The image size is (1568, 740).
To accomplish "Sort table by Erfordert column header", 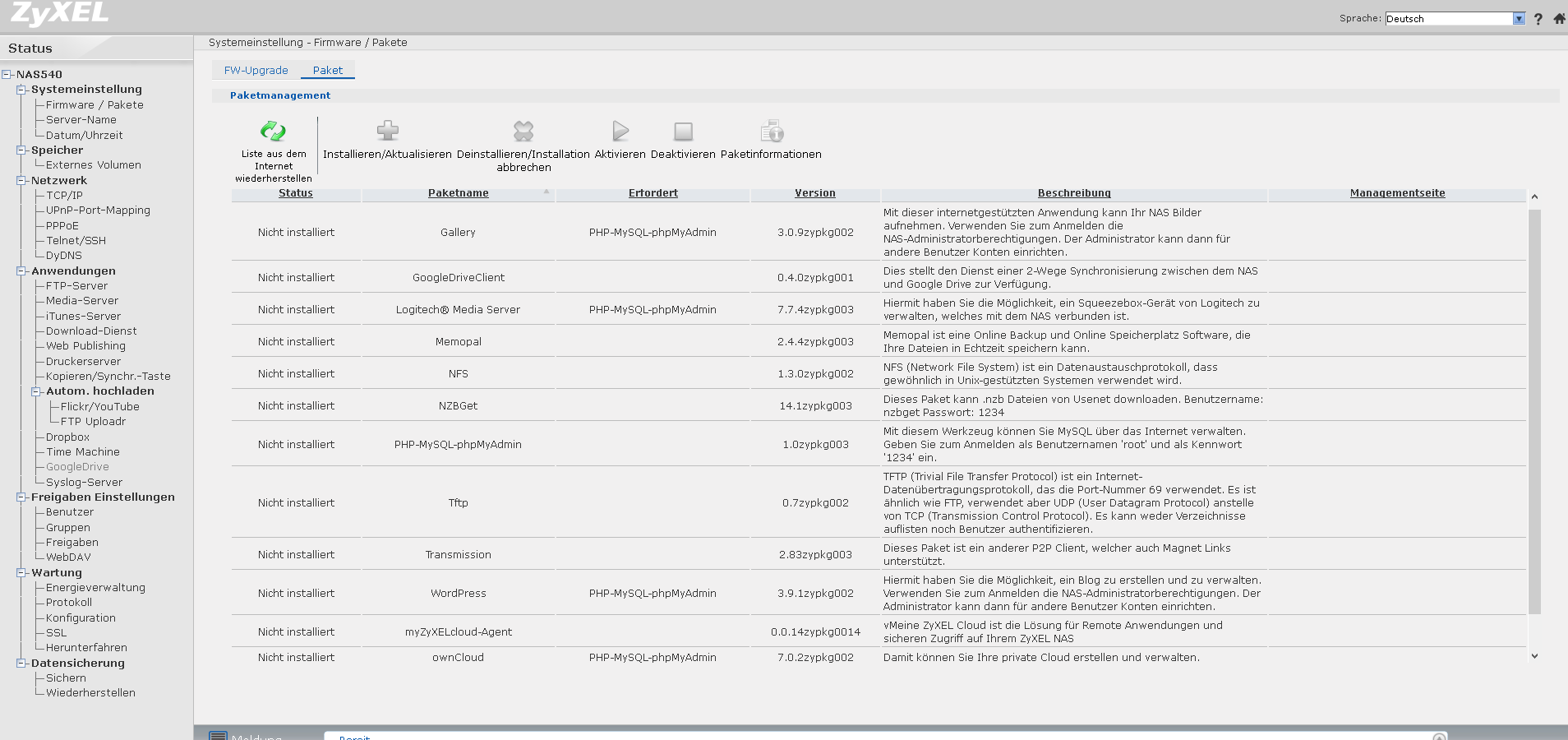I will click(x=653, y=193).
